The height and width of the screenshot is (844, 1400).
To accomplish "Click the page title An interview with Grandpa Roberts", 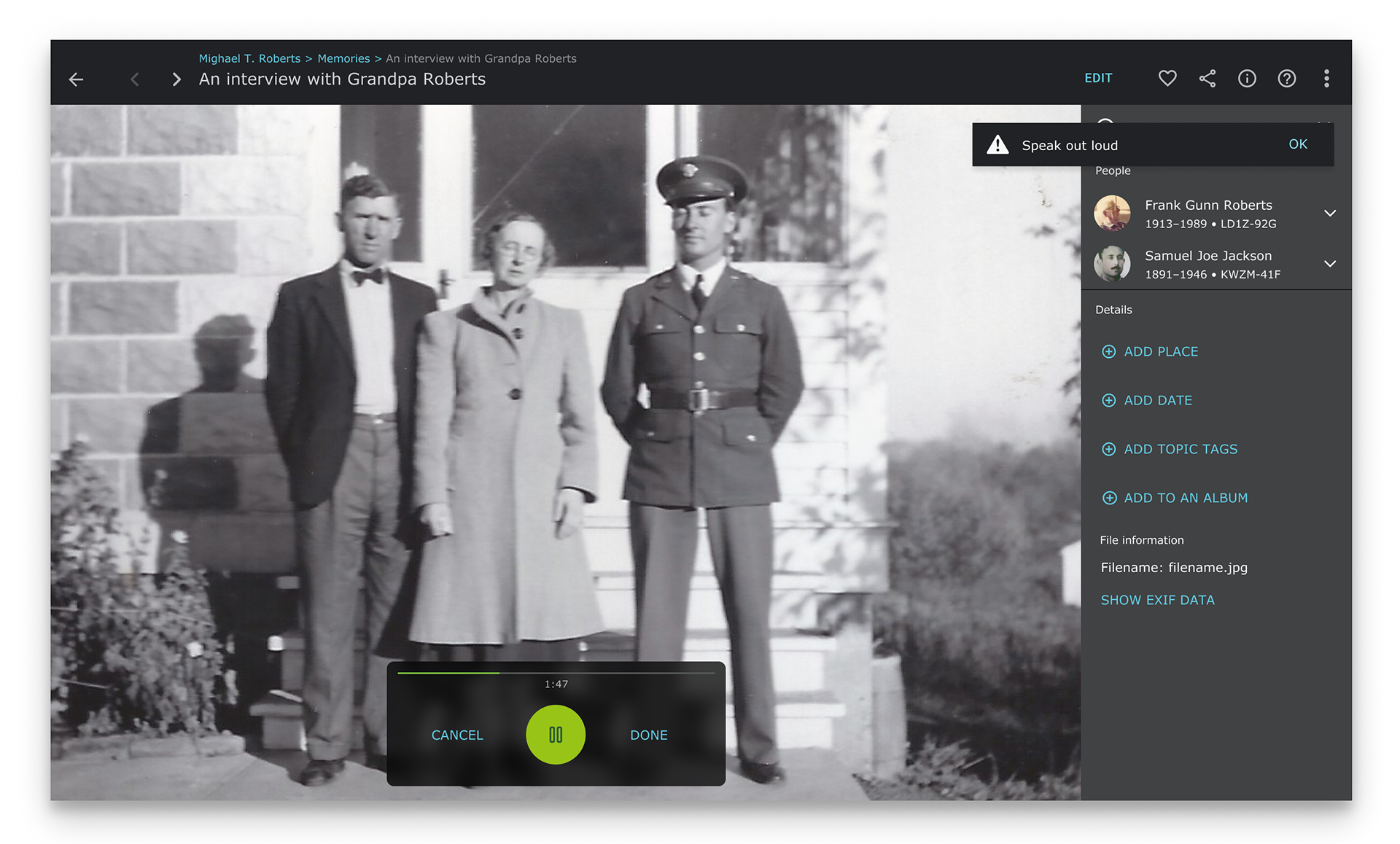I will [342, 79].
